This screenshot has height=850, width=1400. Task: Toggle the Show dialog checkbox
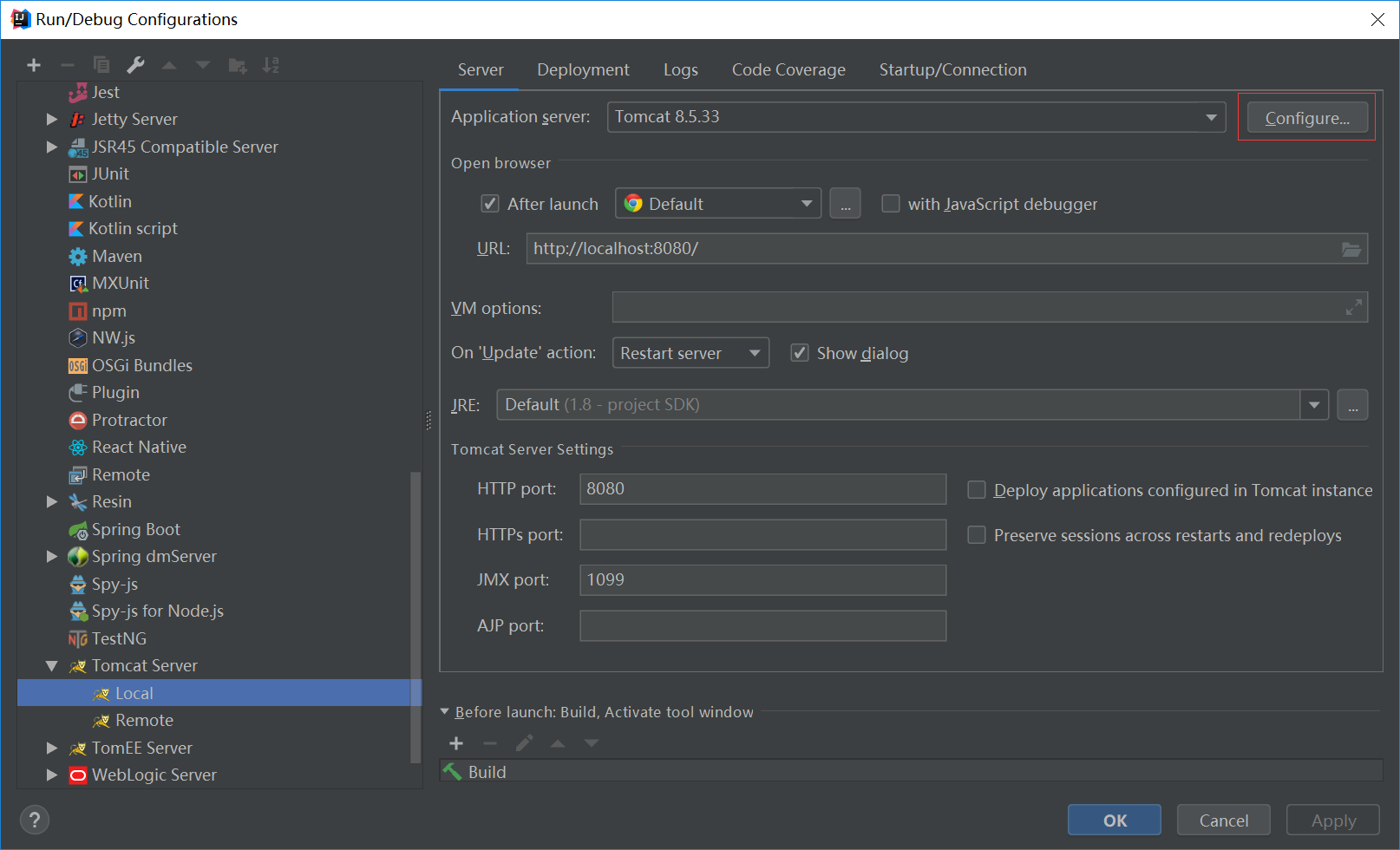800,353
